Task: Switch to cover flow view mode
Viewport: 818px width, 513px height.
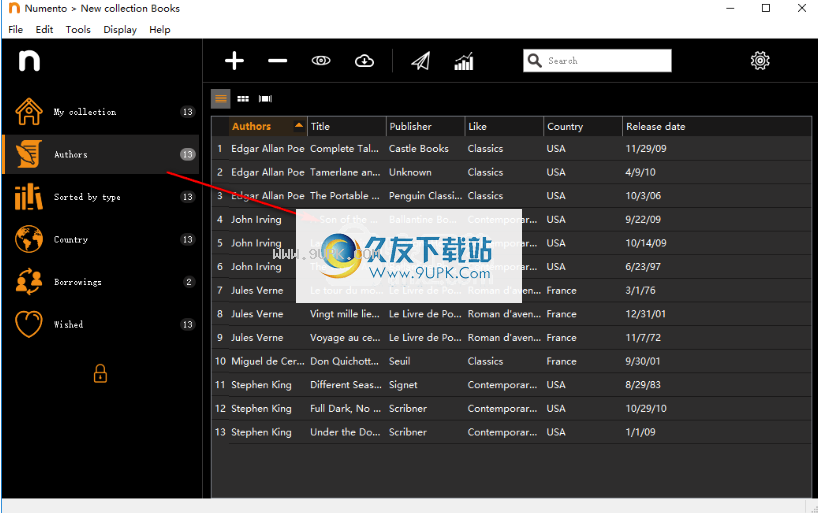Action: click(266, 99)
